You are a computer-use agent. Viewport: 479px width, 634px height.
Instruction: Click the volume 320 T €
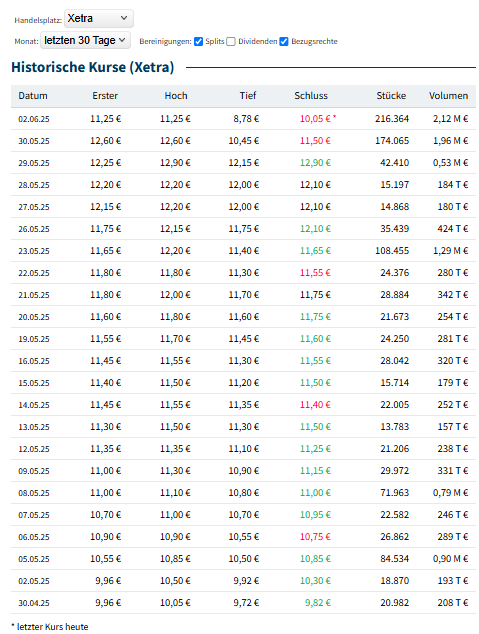pyautogui.click(x=453, y=361)
